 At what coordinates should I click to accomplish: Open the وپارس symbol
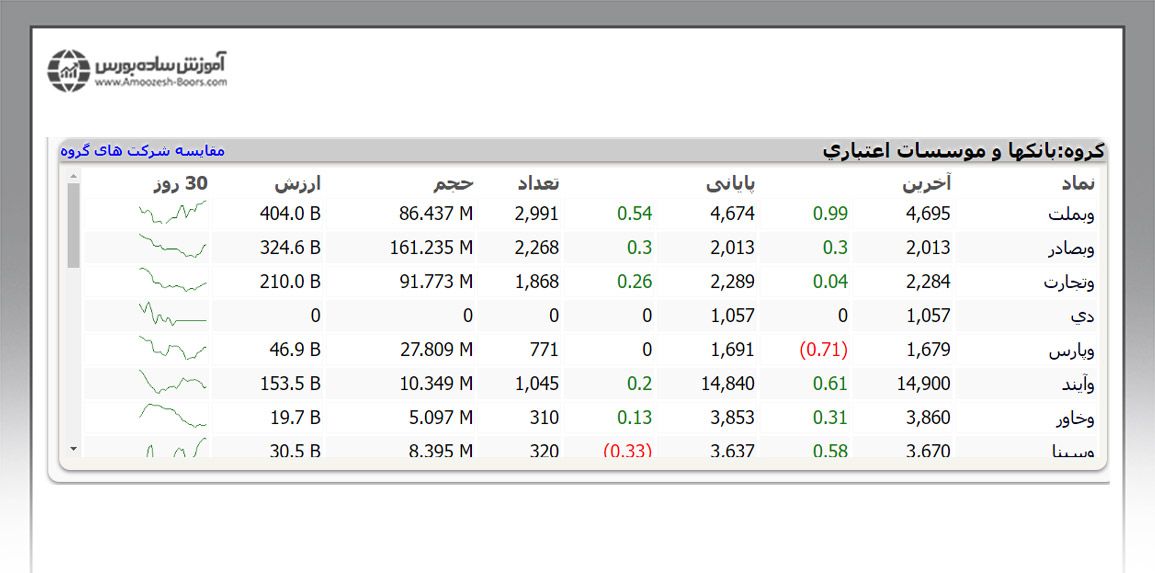coord(1071,350)
